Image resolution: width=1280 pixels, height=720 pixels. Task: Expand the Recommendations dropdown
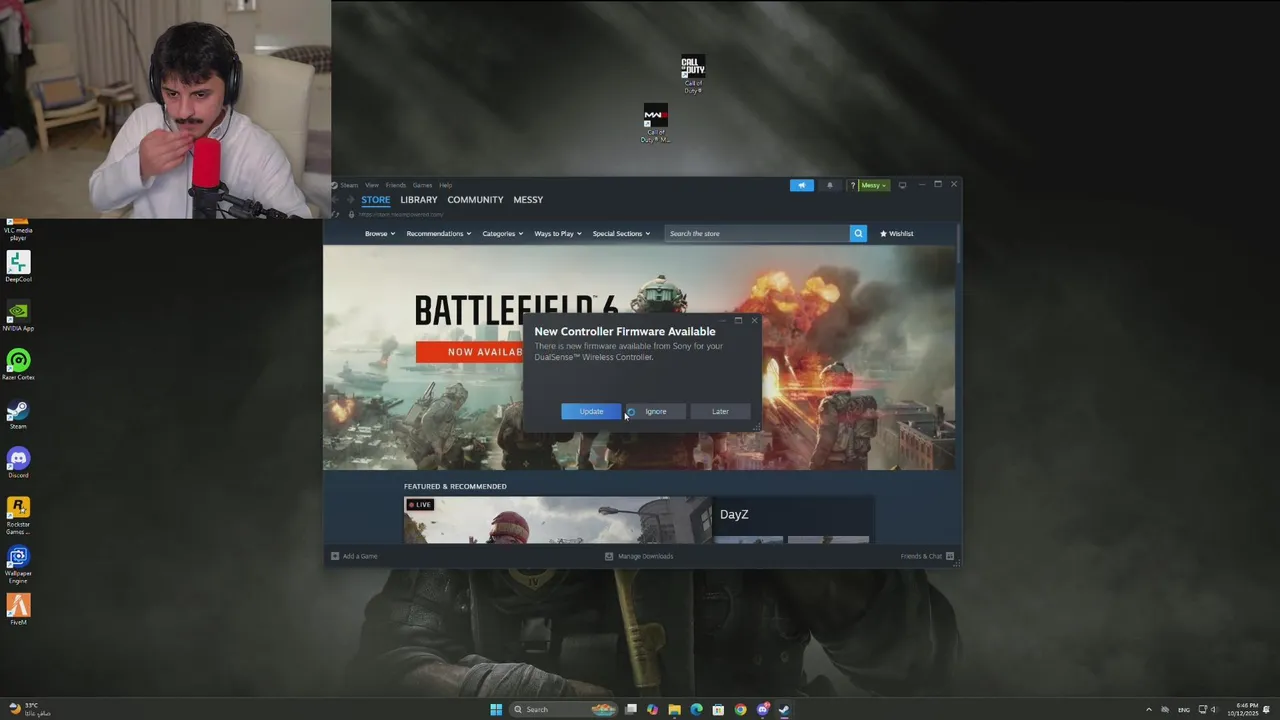point(438,233)
